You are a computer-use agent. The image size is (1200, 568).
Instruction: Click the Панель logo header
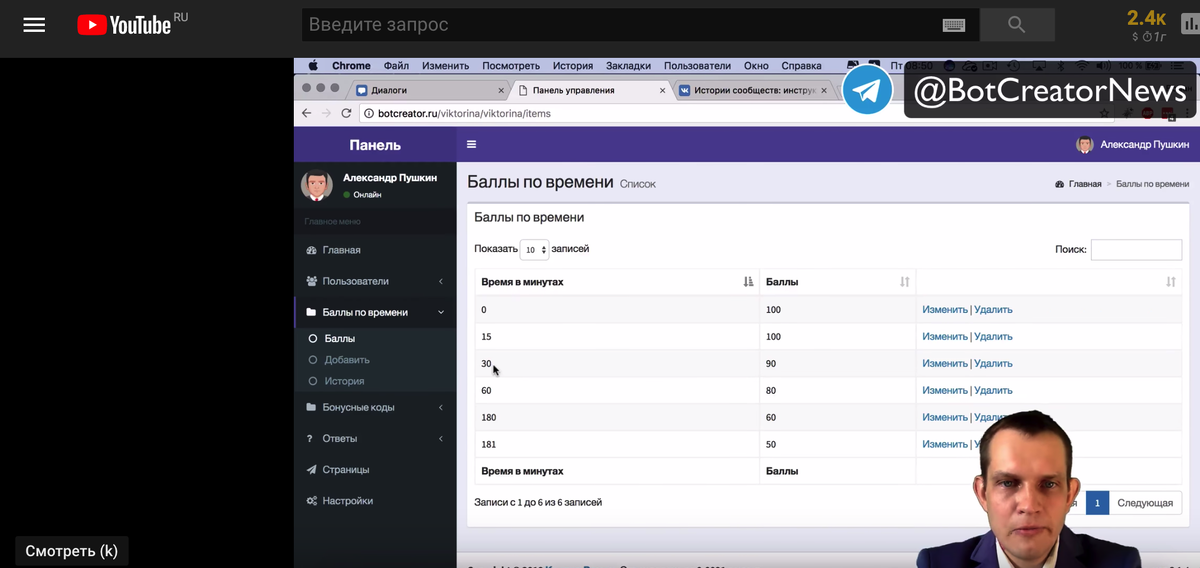pyautogui.click(x=375, y=145)
